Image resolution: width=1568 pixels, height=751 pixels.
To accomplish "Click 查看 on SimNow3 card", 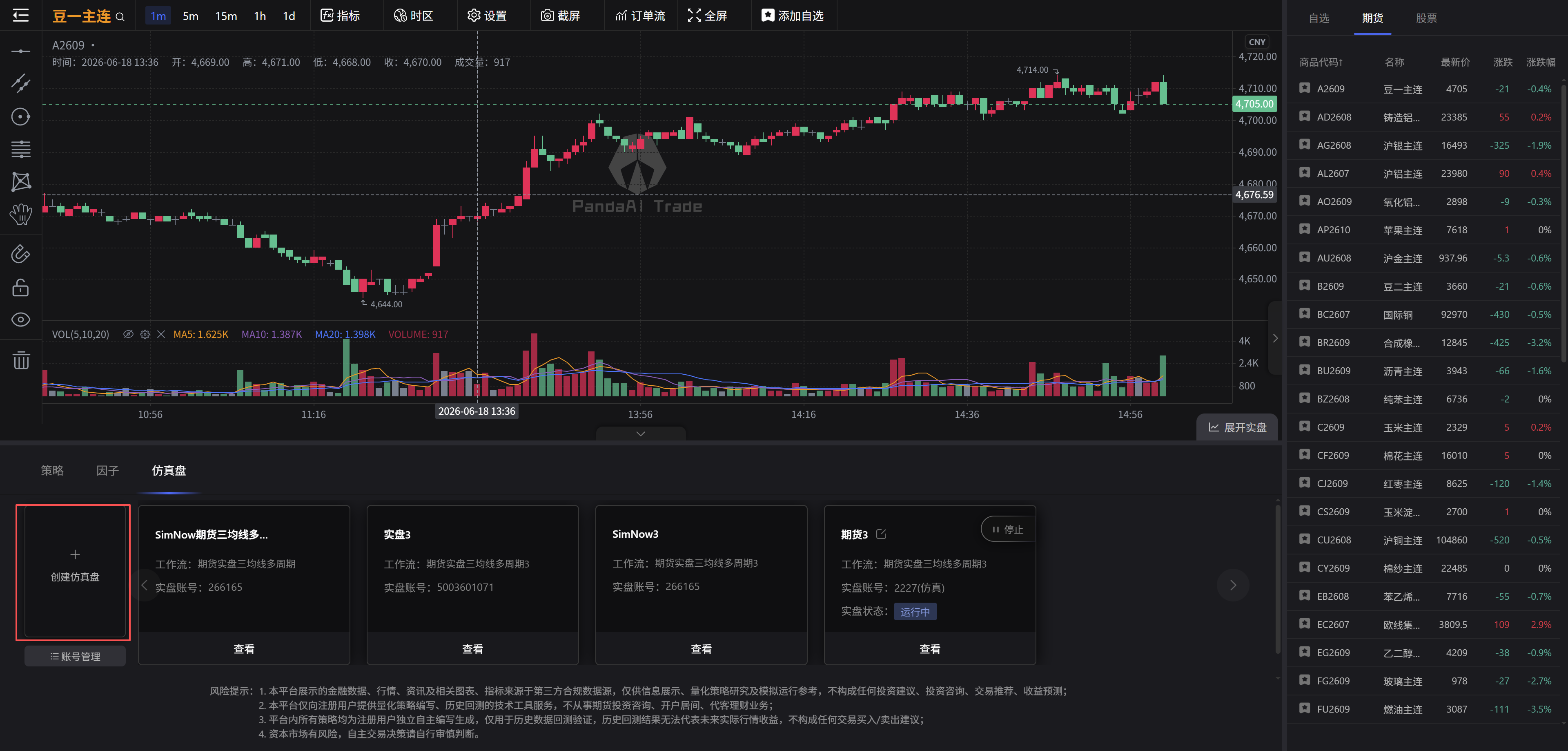I will coord(701,649).
